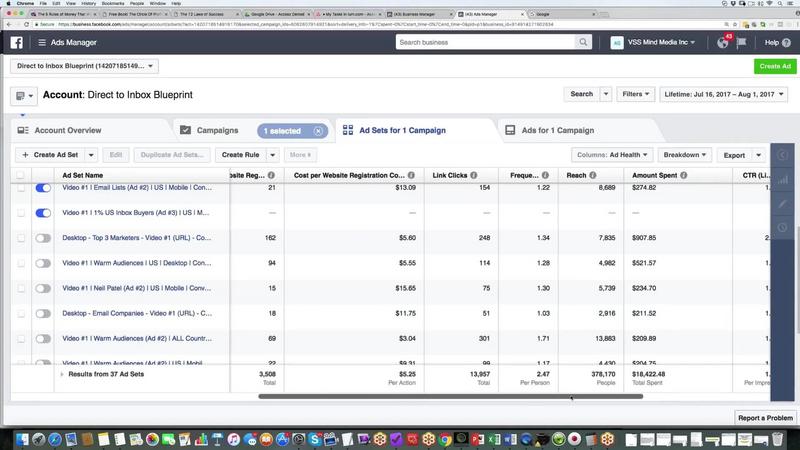This screenshot has height=450, width=800.
Task: Switch to Campaigns tab
Action: tap(217, 130)
